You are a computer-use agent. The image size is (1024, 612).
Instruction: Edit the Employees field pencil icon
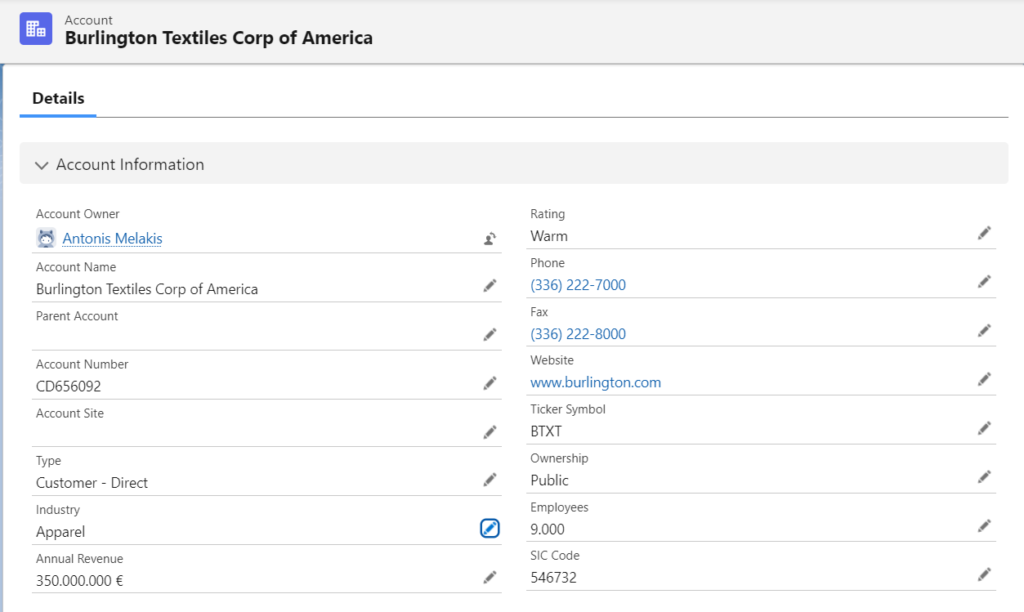point(984,526)
